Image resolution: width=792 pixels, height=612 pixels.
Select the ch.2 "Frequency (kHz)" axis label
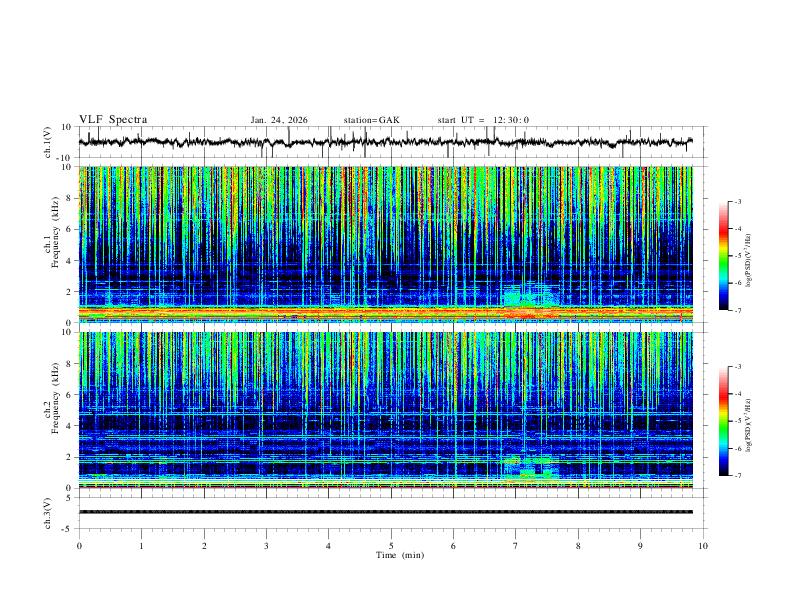coord(55,398)
